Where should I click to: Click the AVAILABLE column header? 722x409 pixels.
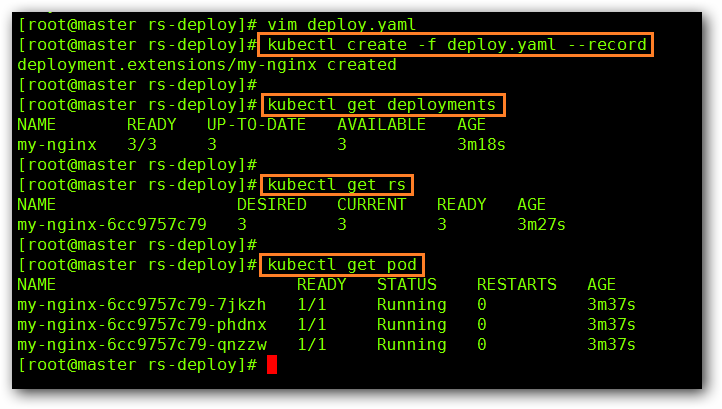[x=382, y=125]
